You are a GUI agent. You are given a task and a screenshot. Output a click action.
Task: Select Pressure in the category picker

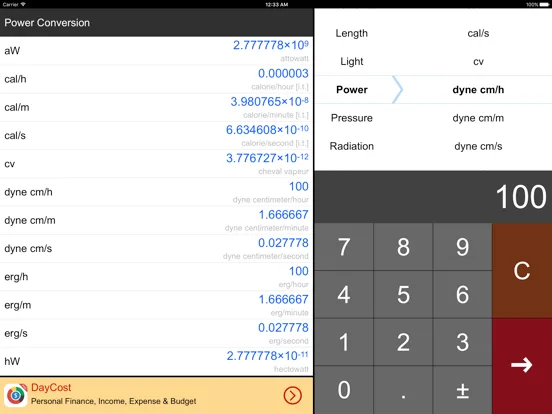tap(351, 118)
